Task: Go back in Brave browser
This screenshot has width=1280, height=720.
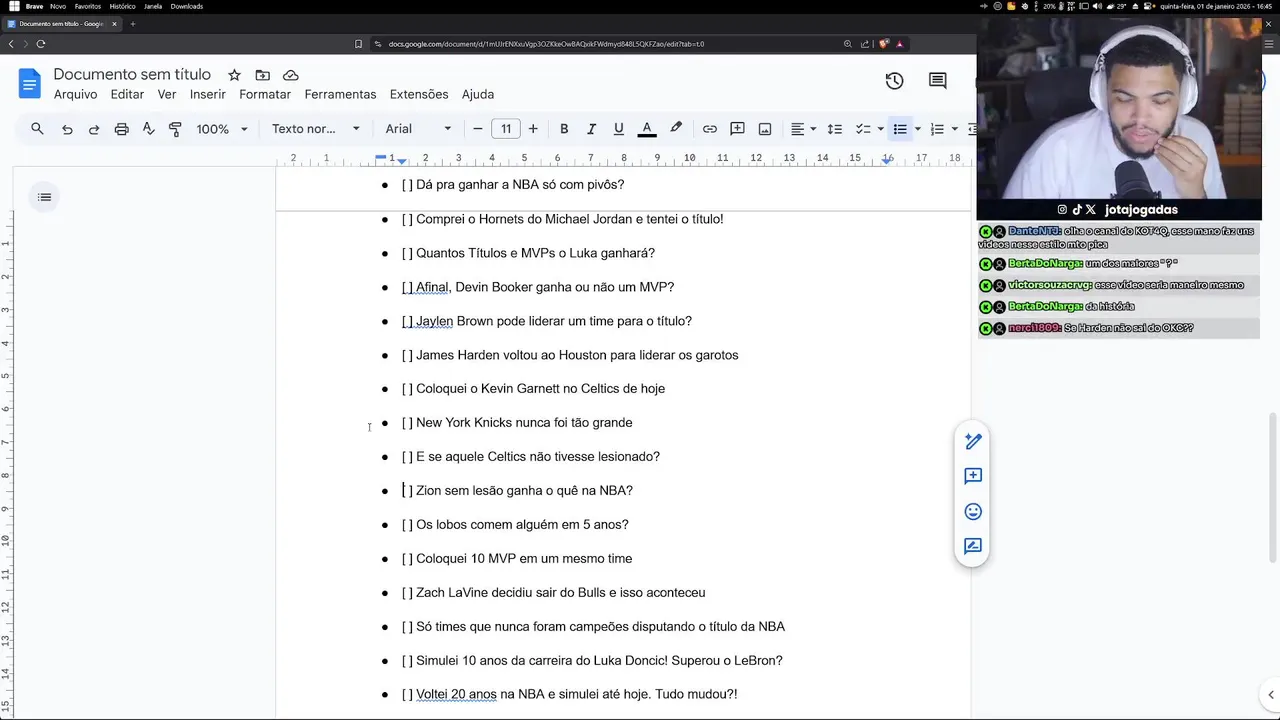Action: coord(11,44)
